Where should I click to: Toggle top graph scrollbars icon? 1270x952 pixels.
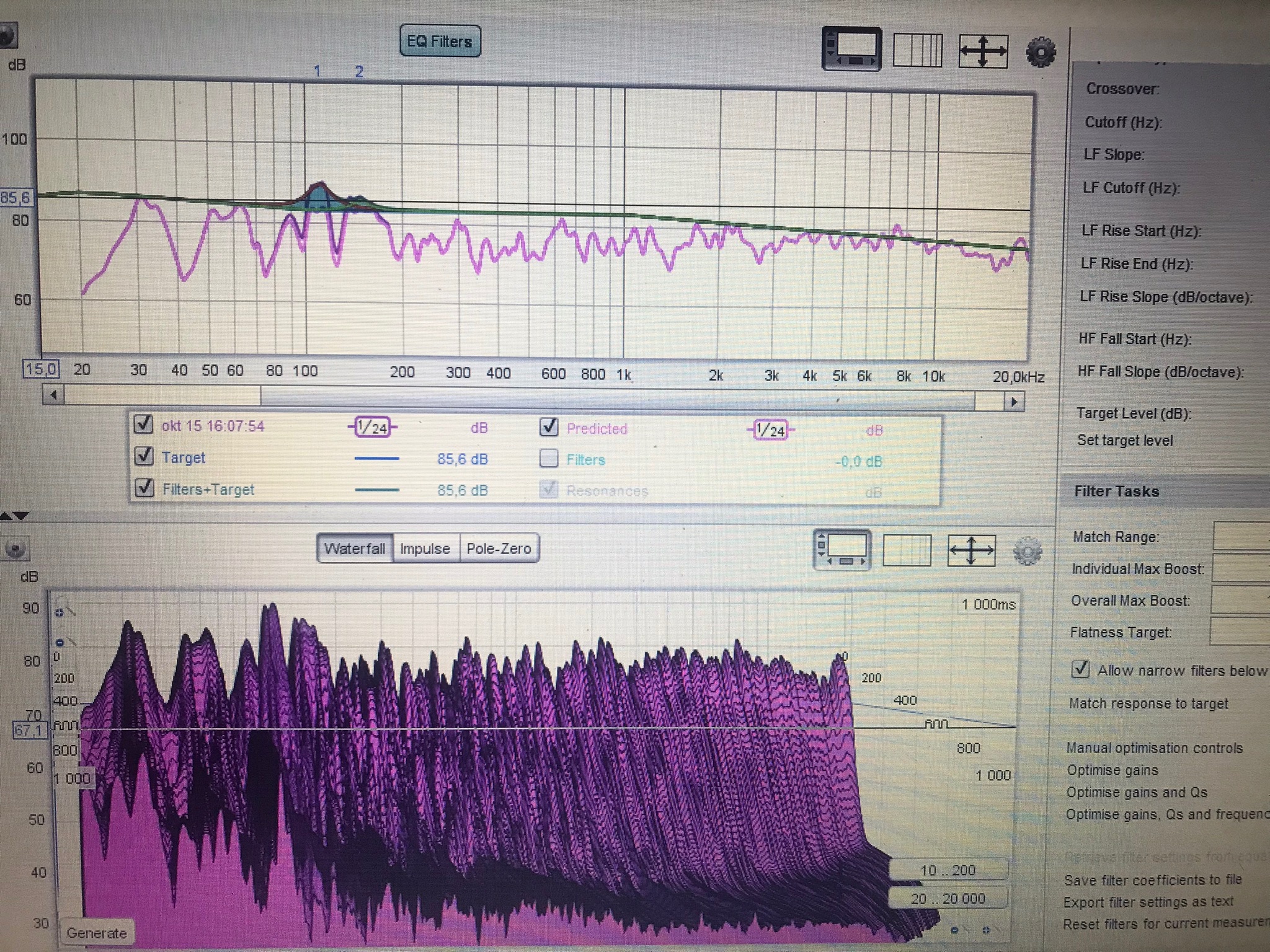point(852,48)
